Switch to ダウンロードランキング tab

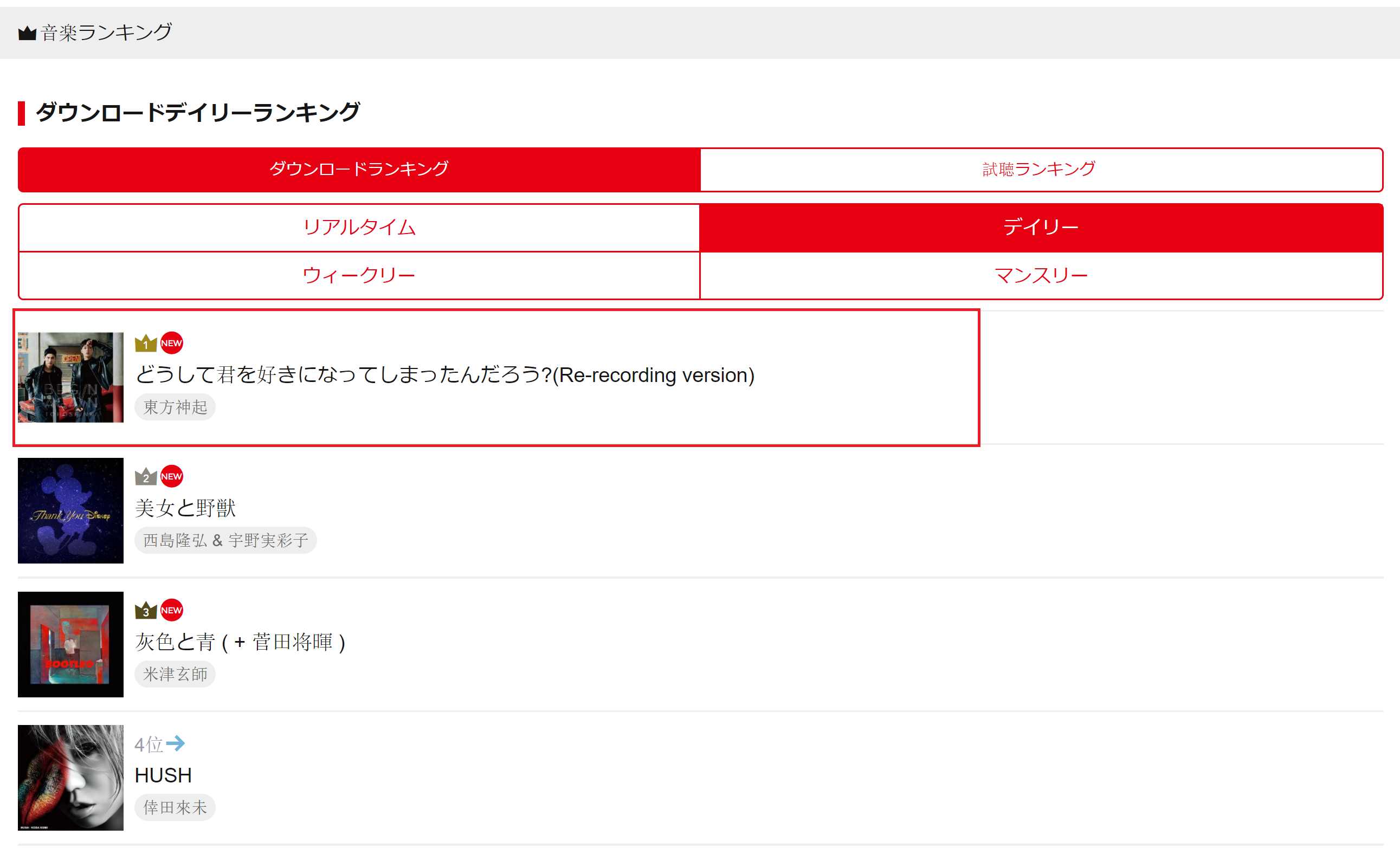[359, 169]
